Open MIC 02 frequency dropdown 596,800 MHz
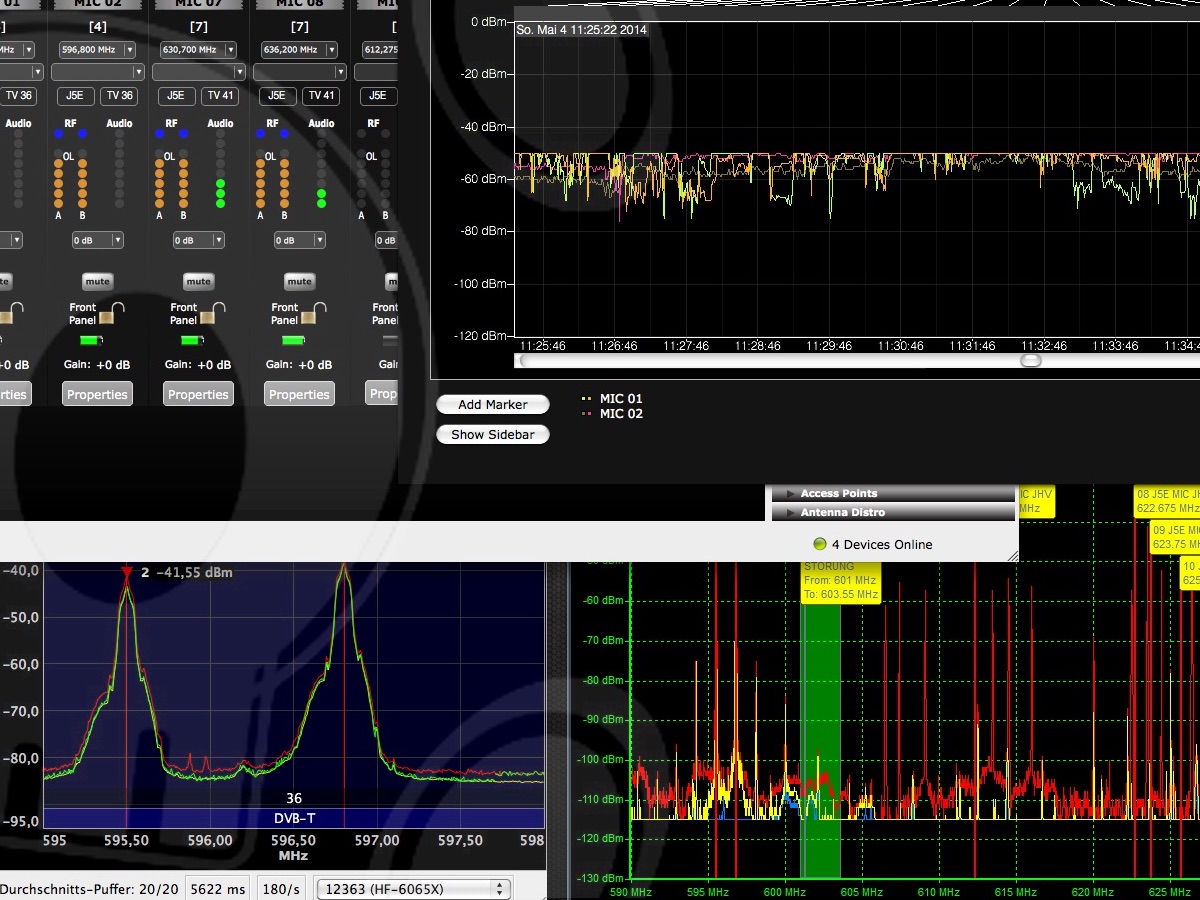1200x900 pixels. tap(97, 49)
